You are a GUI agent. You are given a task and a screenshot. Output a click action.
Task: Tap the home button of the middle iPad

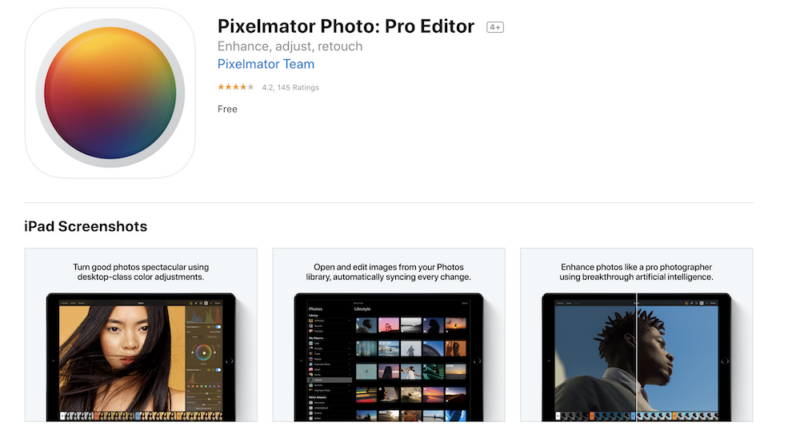pyautogui.click(x=478, y=361)
